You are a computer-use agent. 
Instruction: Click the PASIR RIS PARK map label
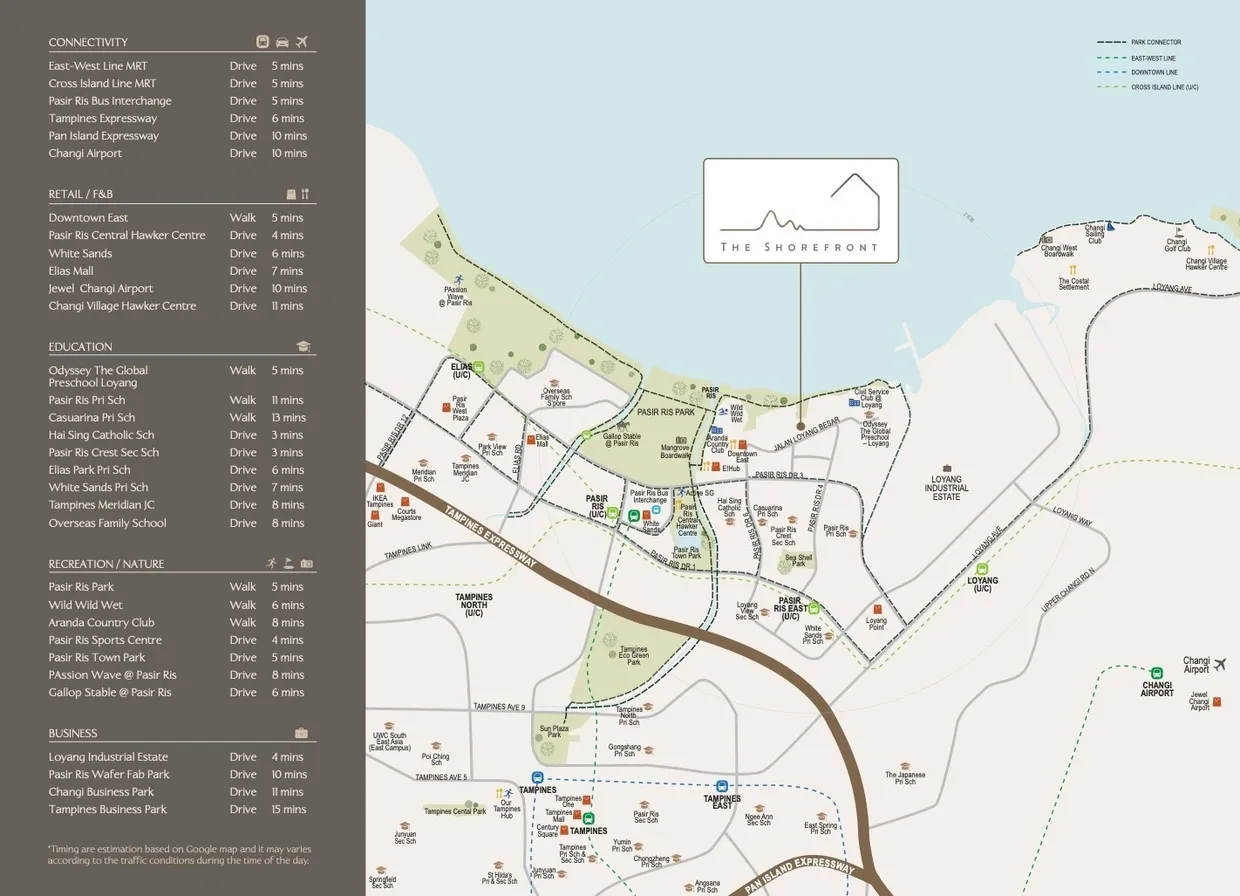[665, 412]
